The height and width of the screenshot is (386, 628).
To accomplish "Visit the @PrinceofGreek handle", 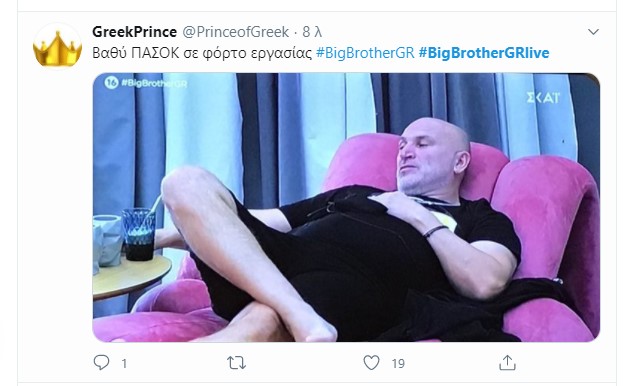I will click(x=236, y=32).
